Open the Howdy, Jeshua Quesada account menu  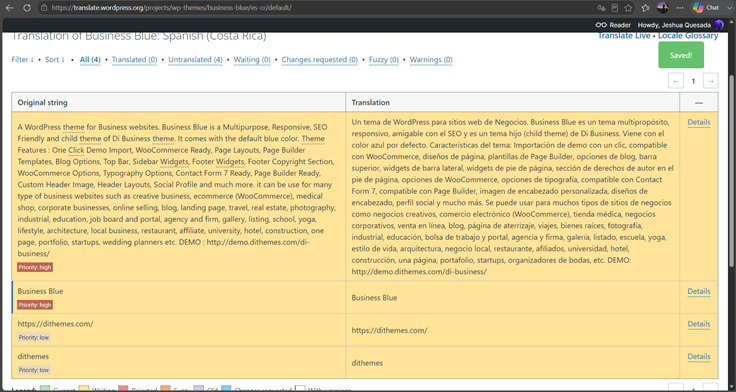(674, 25)
